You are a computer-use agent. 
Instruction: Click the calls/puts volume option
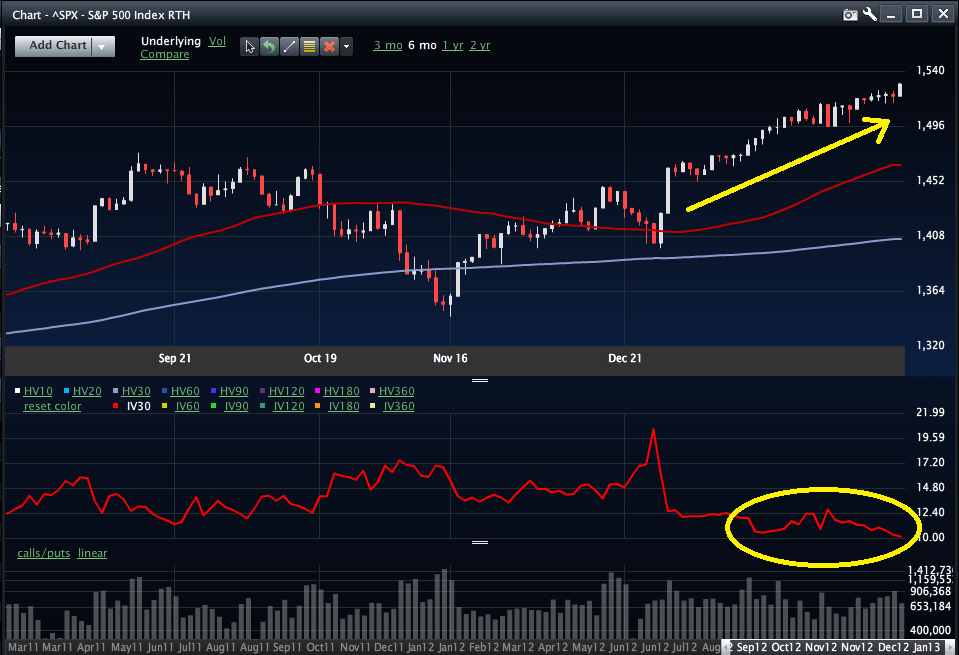[x=43, y=553]
